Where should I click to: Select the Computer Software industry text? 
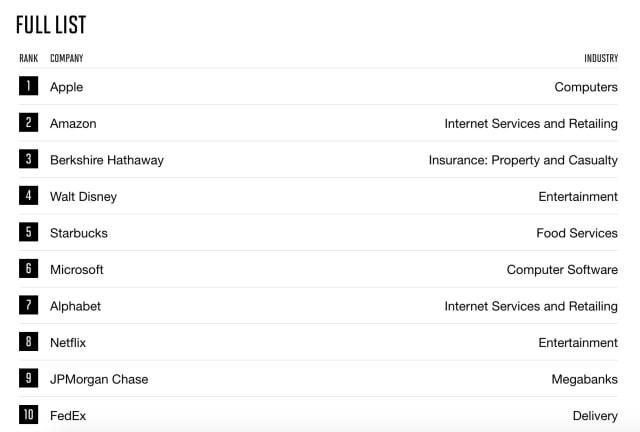[562, 269]
